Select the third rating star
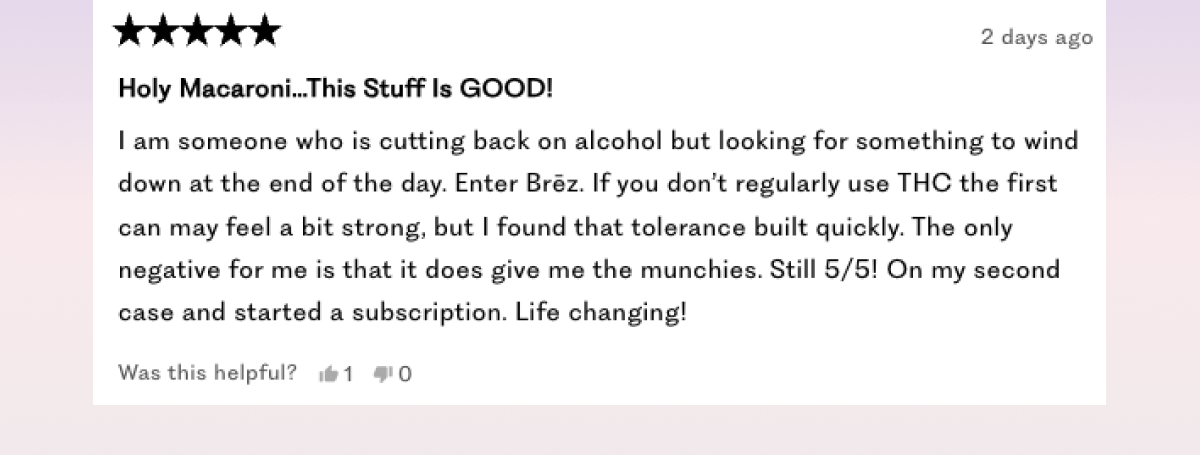The width and height of the screenshot is (1200, 455). 197,32
